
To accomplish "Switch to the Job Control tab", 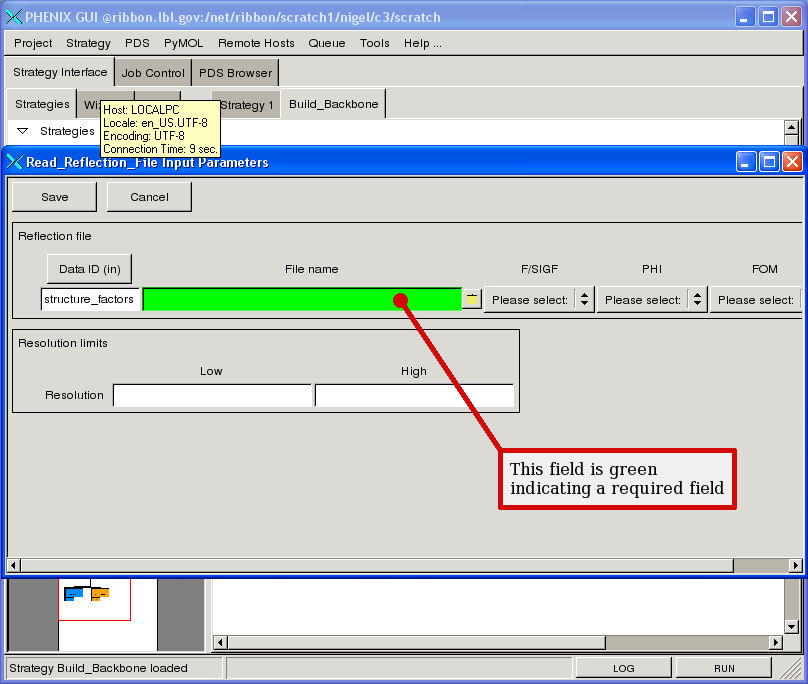I will click(x=153, y=73).
